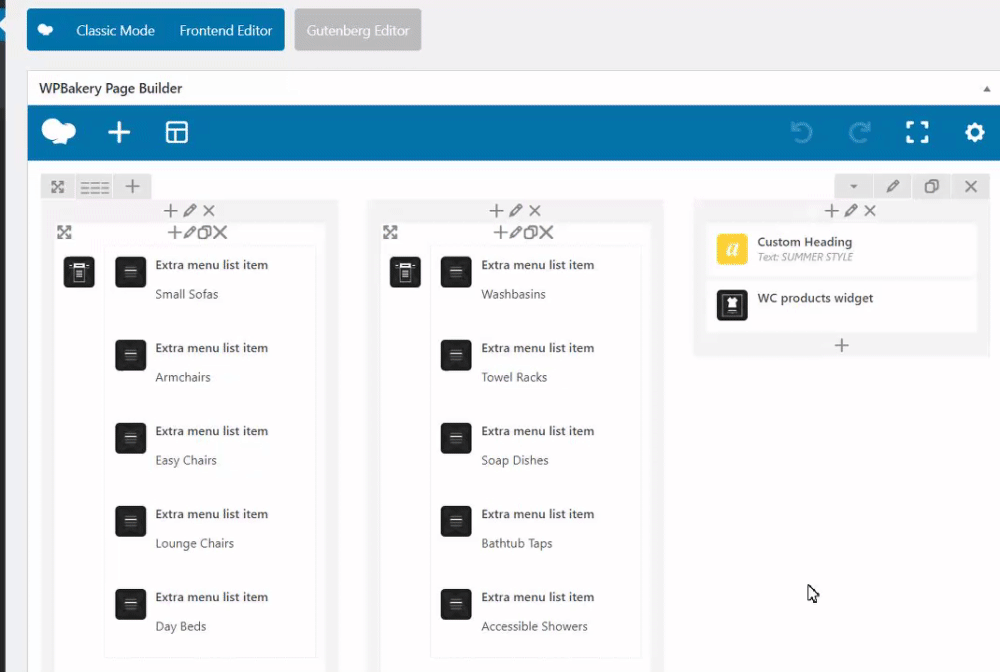Edit first column pencil icon
1000x672 pixels.
coord(190,210)
